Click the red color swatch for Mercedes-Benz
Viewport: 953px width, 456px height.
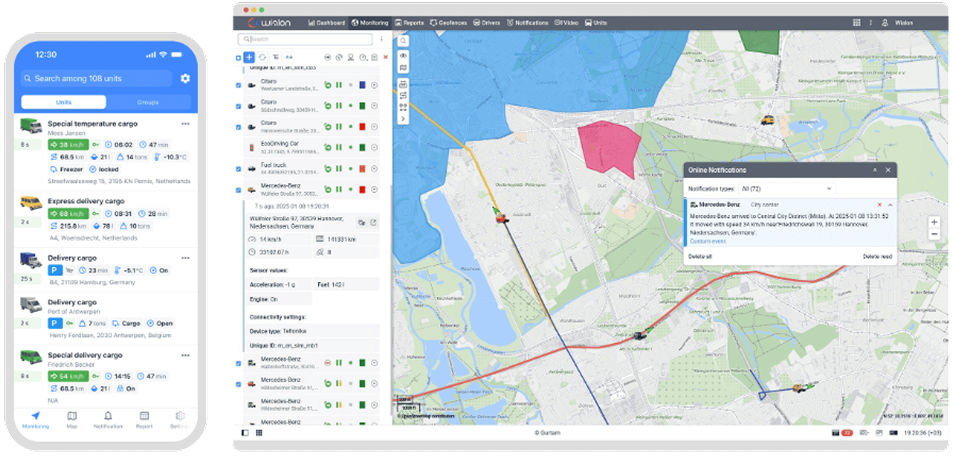click(360, 188)
